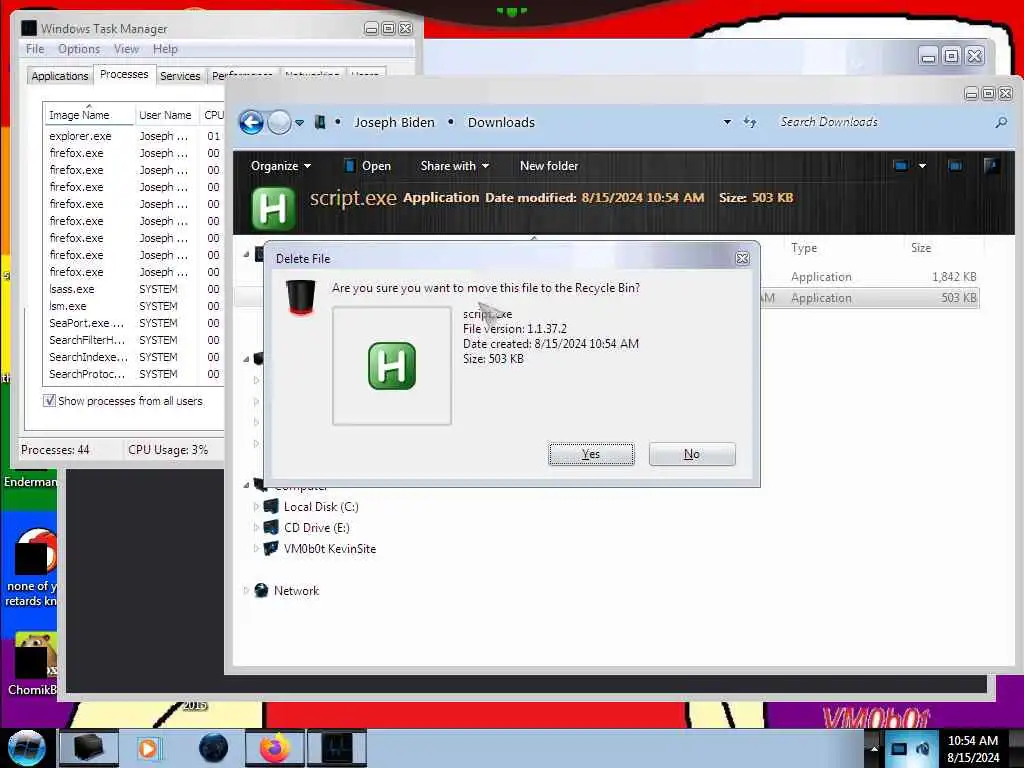The height and width of the screenshot is (768, 1024).
Task: Click No in the Delete File dialog
Action: (692, 454)
